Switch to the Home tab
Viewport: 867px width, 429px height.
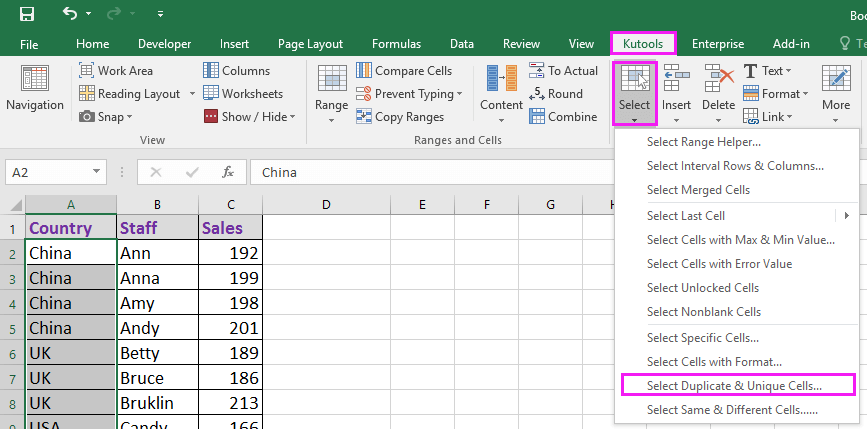click(x=92, y=44)
